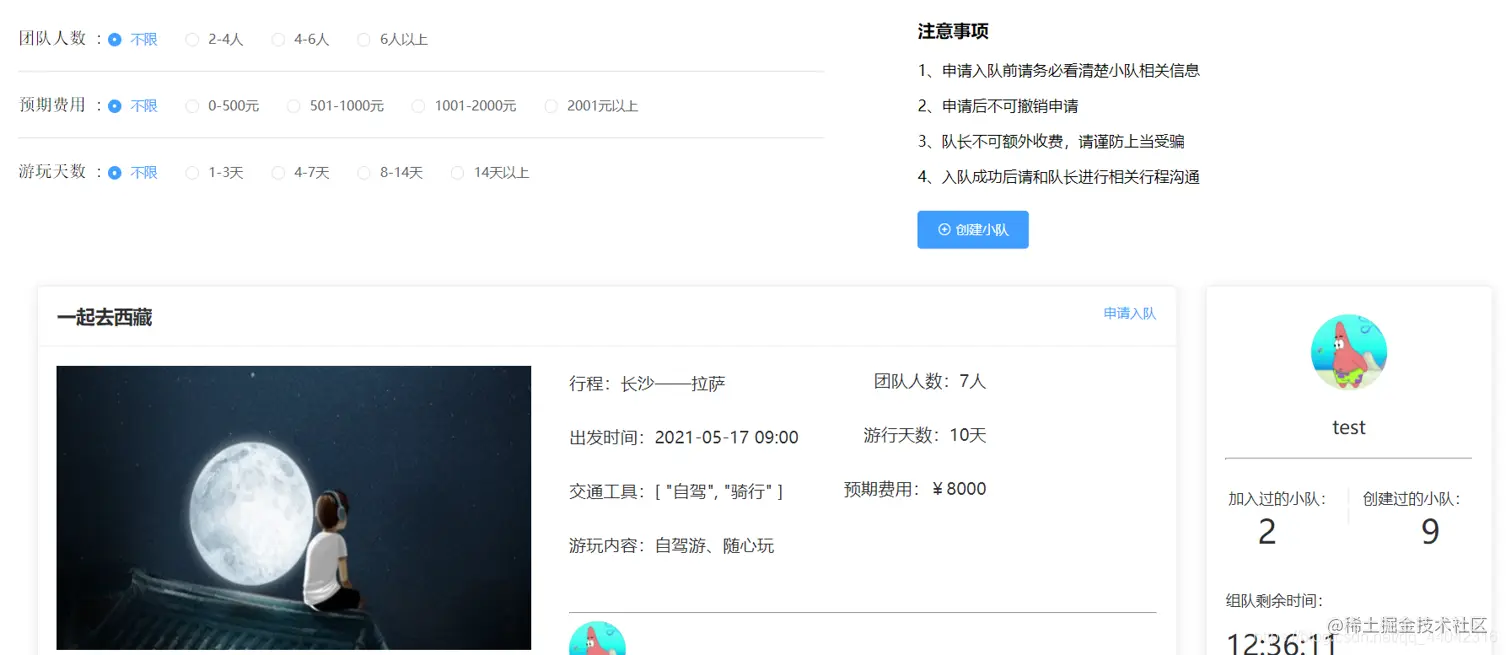This screenshot has width=1507, height=655.
Task: Click the moon-themed trip cover image
Action: [x=293, y=506]
